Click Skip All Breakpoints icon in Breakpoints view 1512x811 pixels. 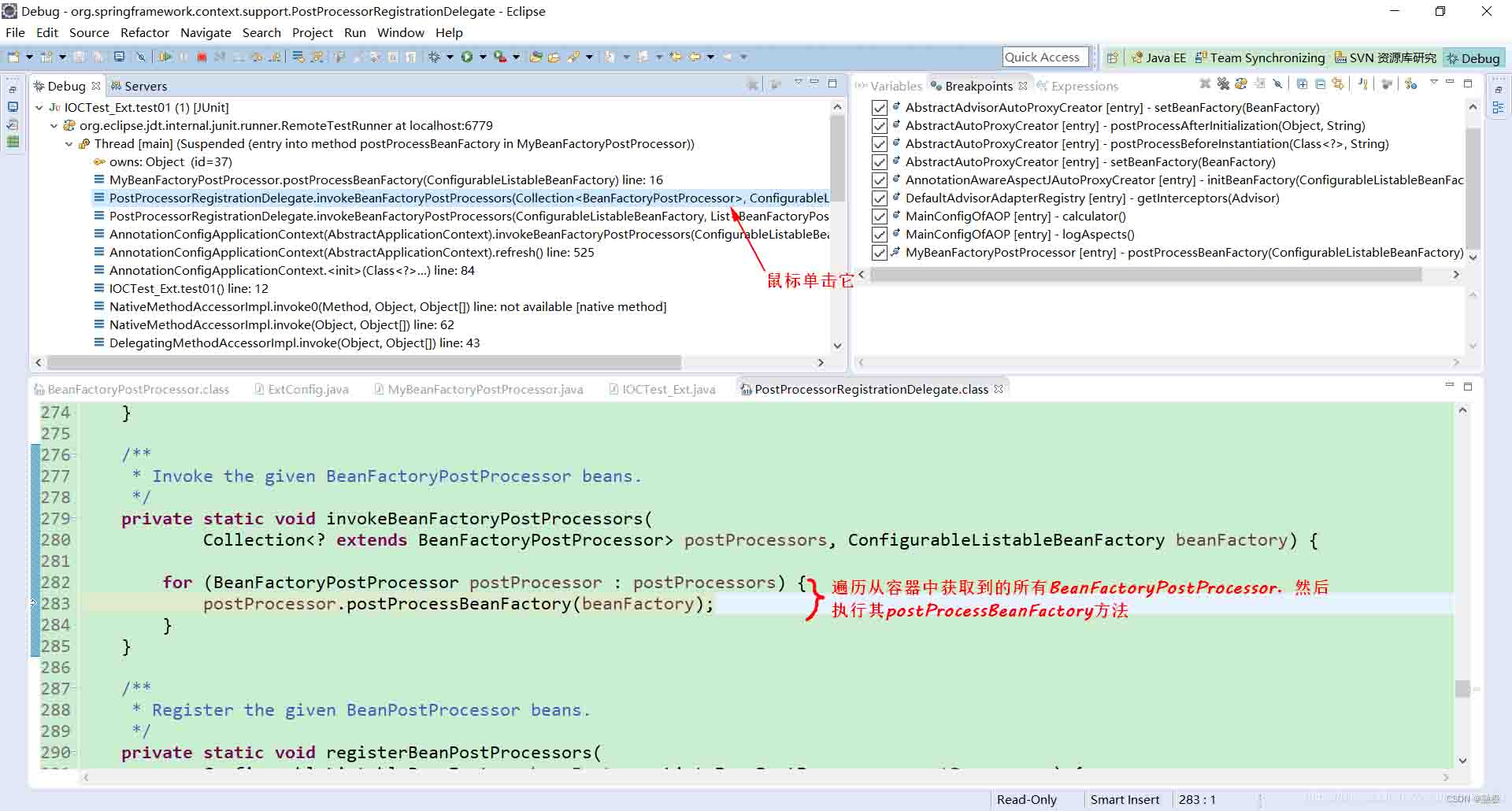pyautogui.click(x=1277, y=83)
